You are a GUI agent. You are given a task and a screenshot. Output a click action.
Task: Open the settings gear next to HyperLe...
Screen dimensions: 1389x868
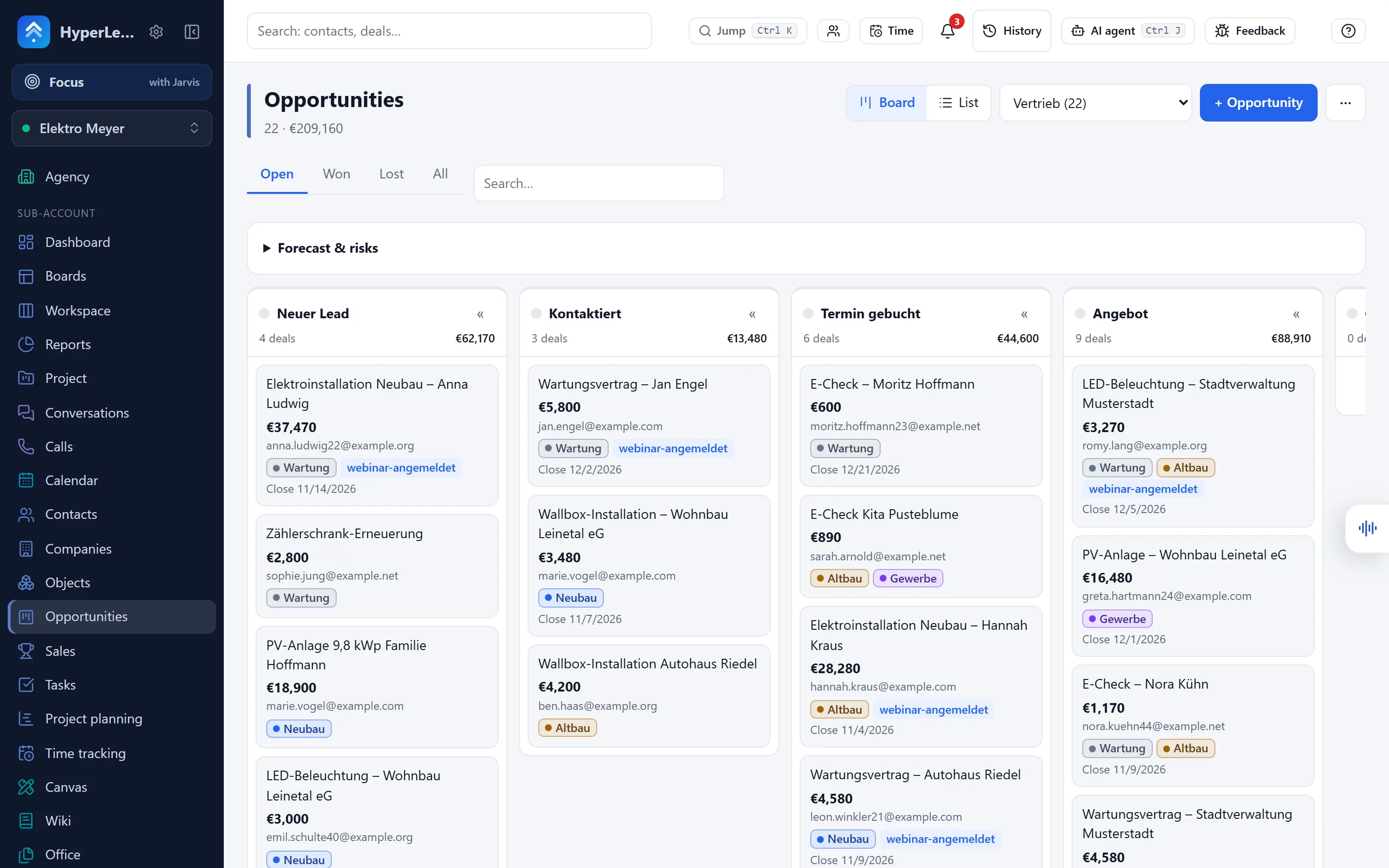(156, 31)
